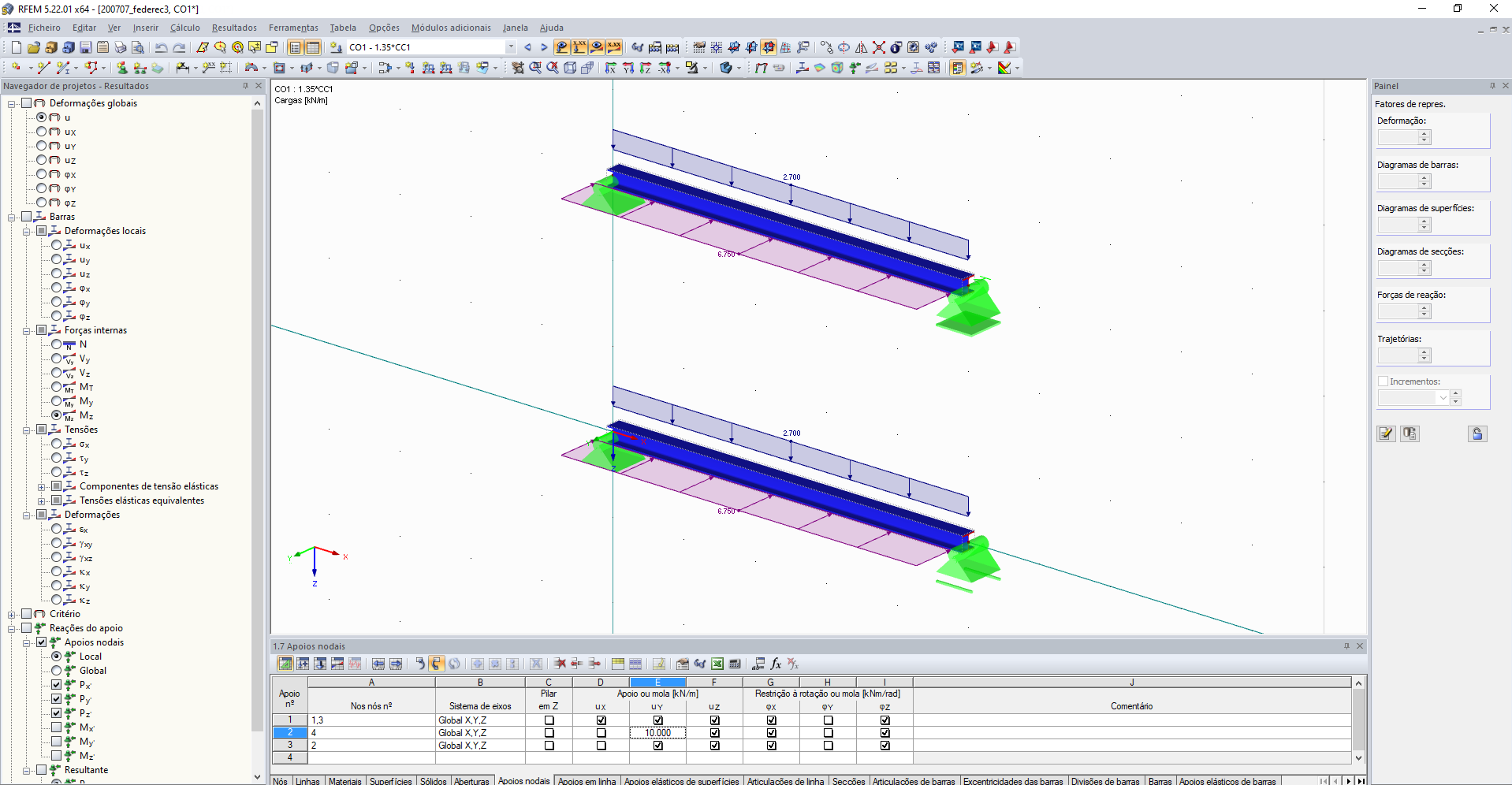Switch to the Materiais table tab

click(345, 781)
